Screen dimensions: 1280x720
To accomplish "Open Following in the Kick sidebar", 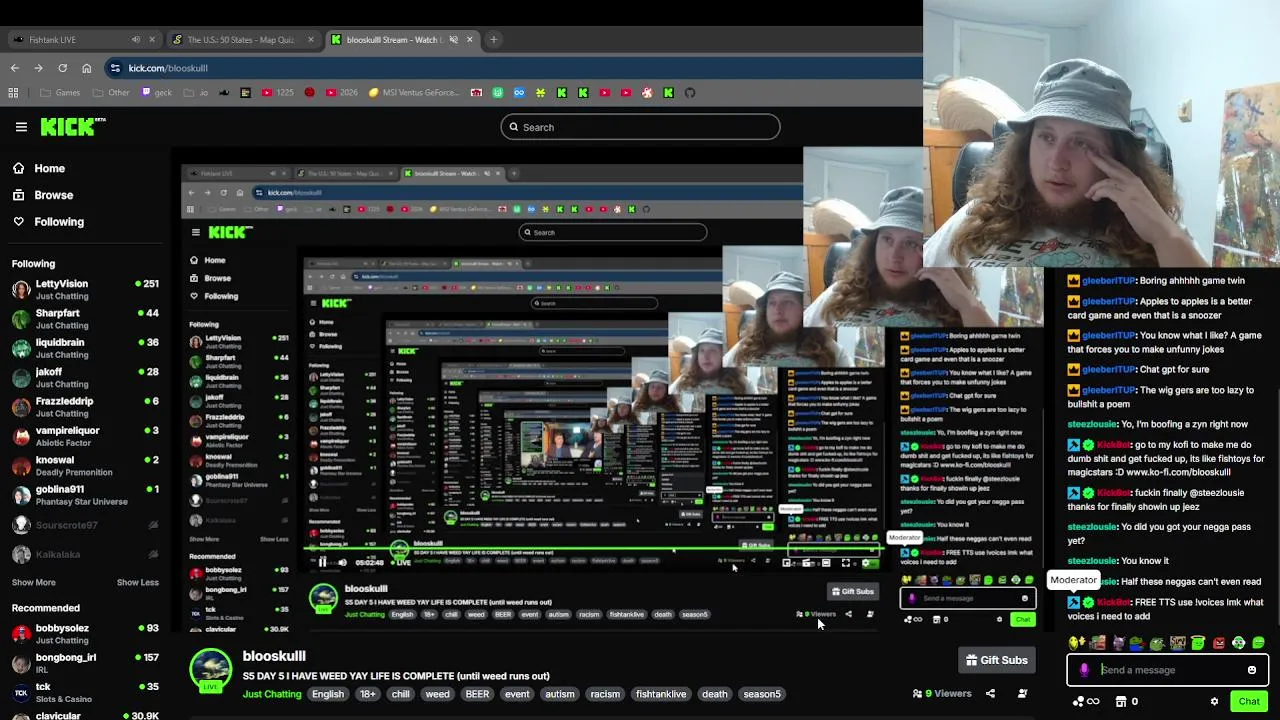I will coord(48,222).
